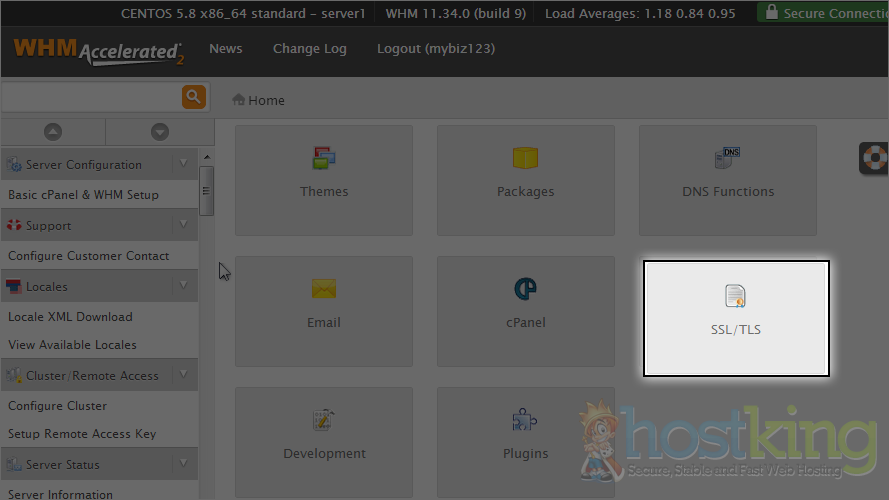Screen dimensions: 889x500
Task: Click Logout (mybiz123) link
Action: [x=435, y=49]
